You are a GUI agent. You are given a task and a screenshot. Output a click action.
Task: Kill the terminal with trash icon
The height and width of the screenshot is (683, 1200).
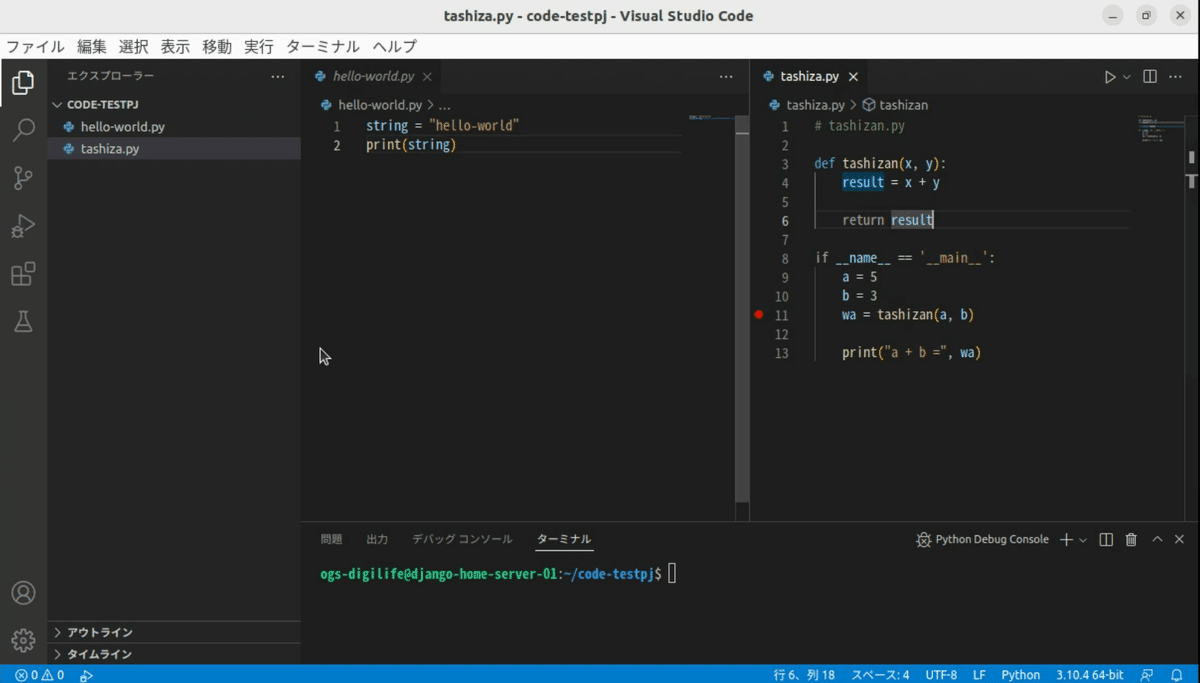pos(1131,539)
